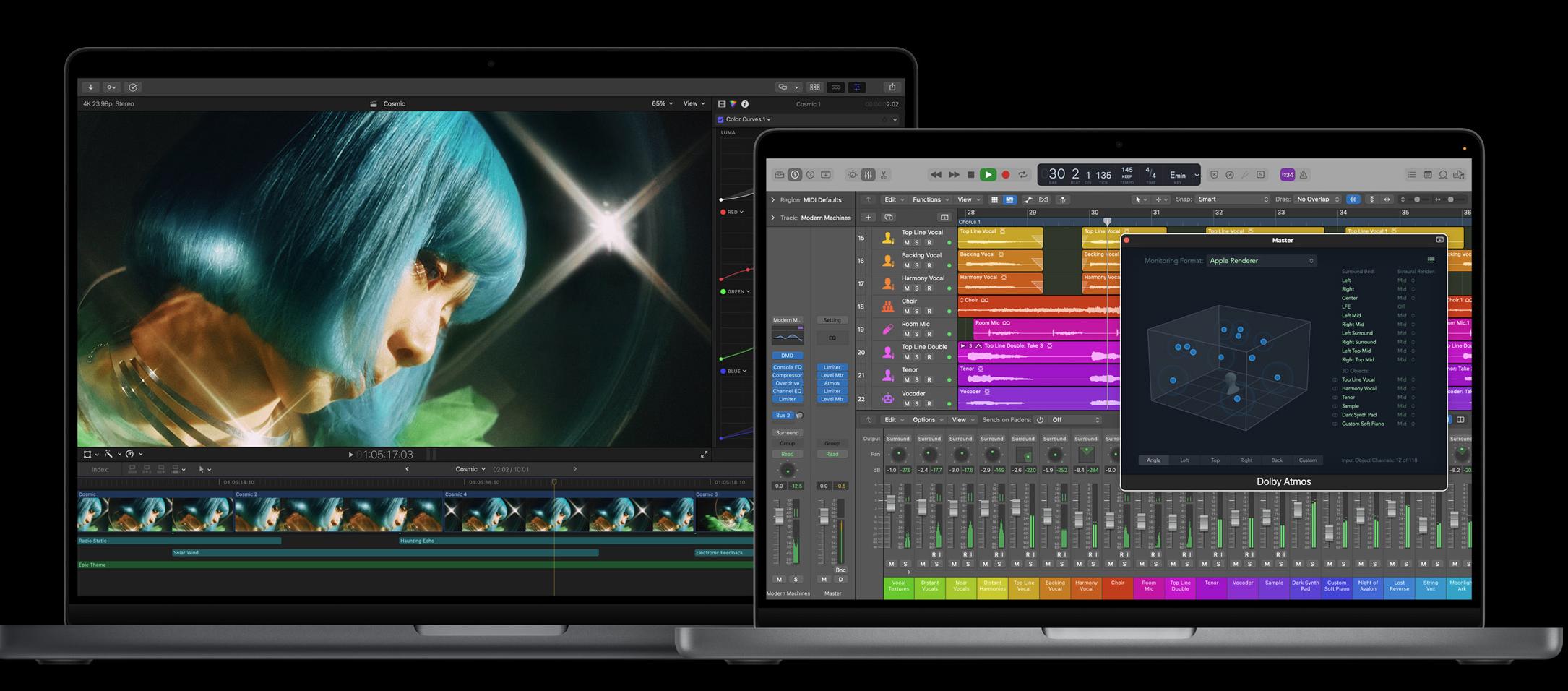Click the Scissors editors icon

[x=884, y=175]
